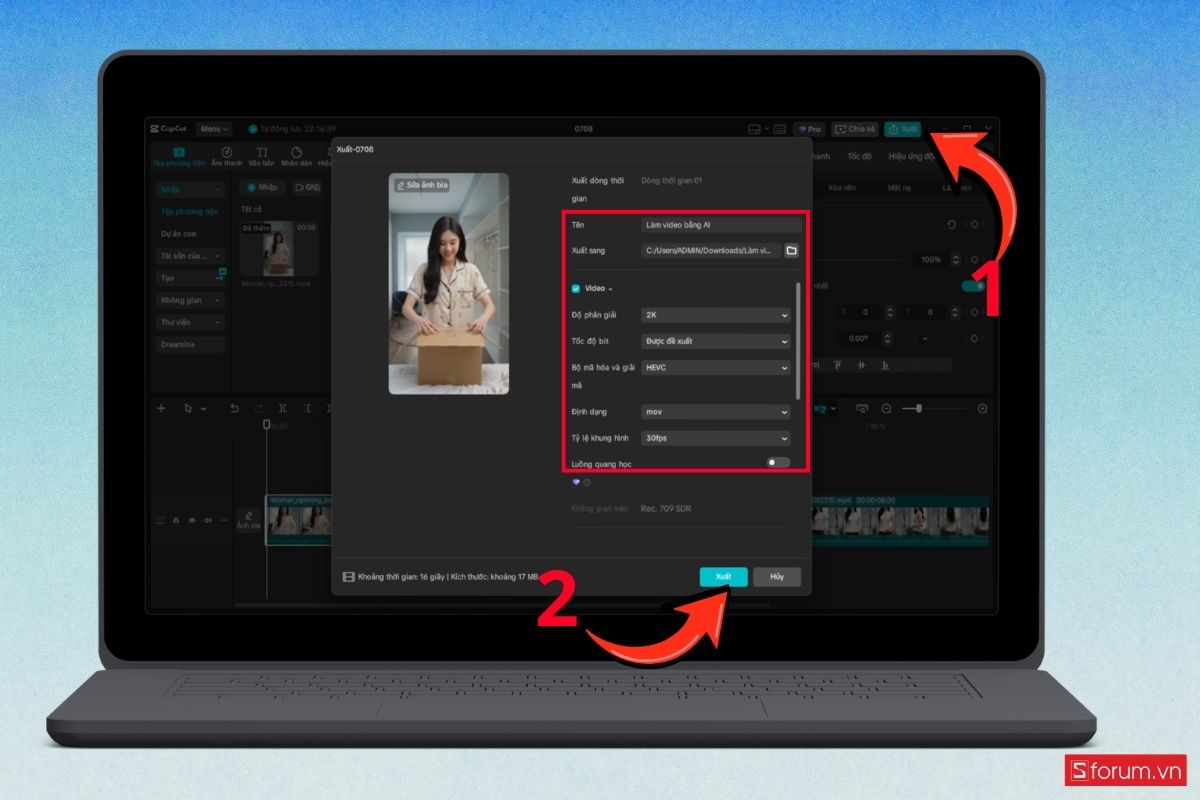Select the Văn bản text tab
Viewport: 1200px width, 800px height.
point(262,157)
